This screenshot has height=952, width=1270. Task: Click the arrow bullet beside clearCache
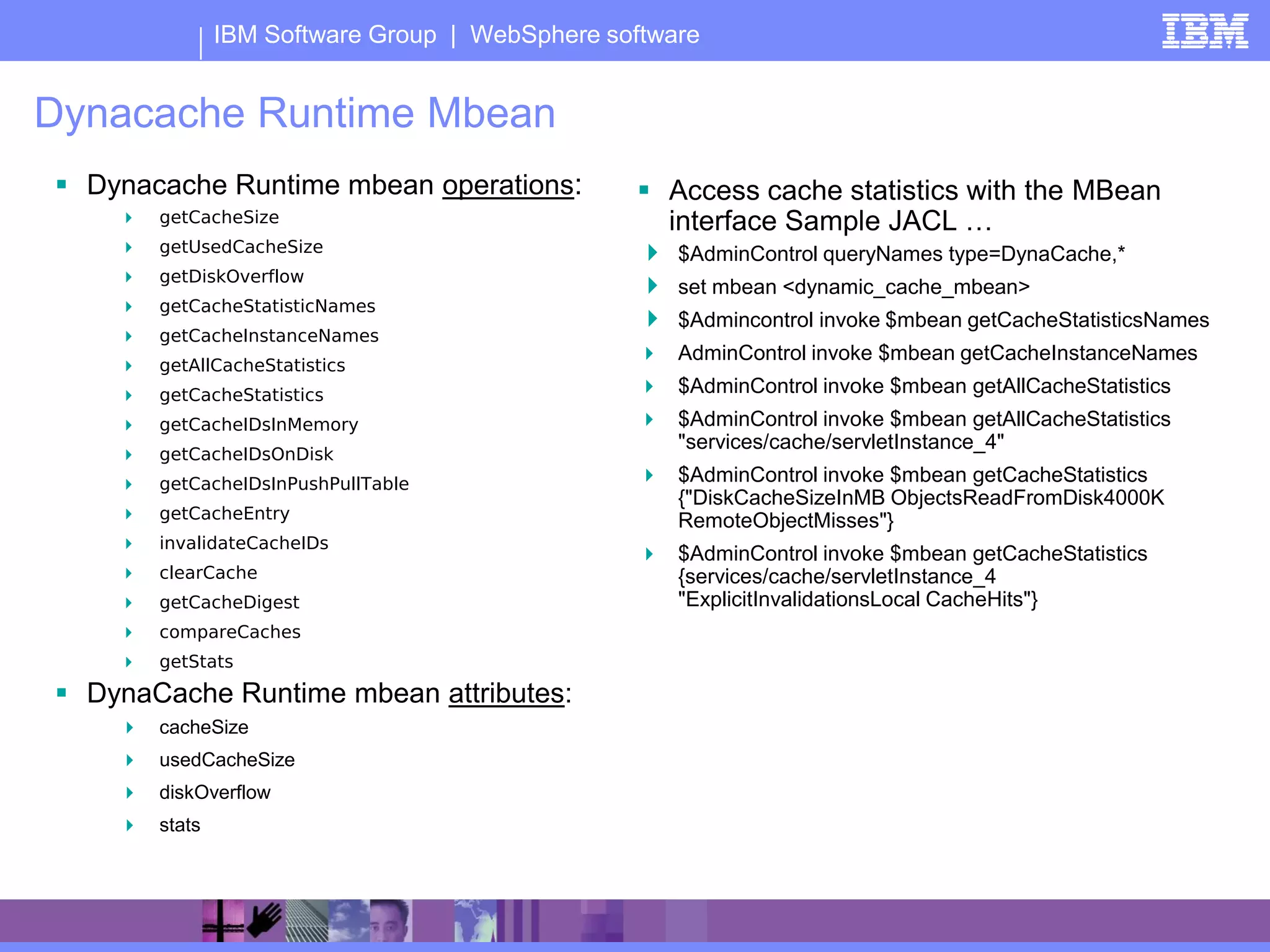[129, 573]
